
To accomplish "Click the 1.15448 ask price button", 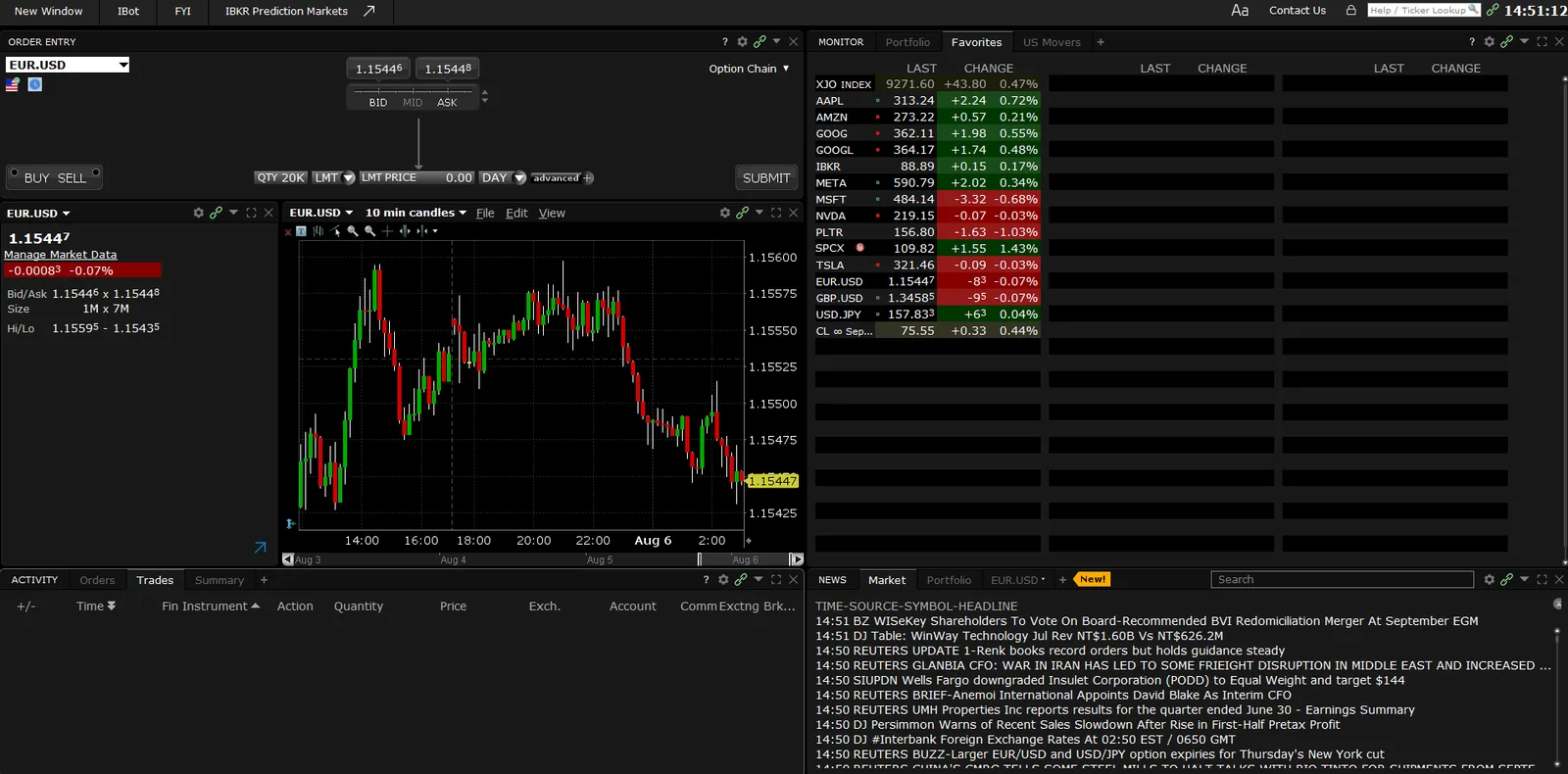I will (x=448, y=69).
